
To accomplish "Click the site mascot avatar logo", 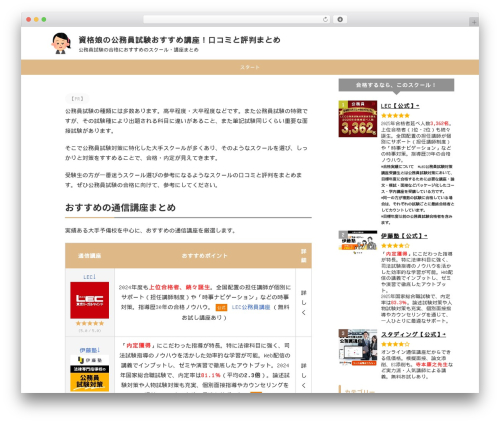I will (x=61, y=43).
